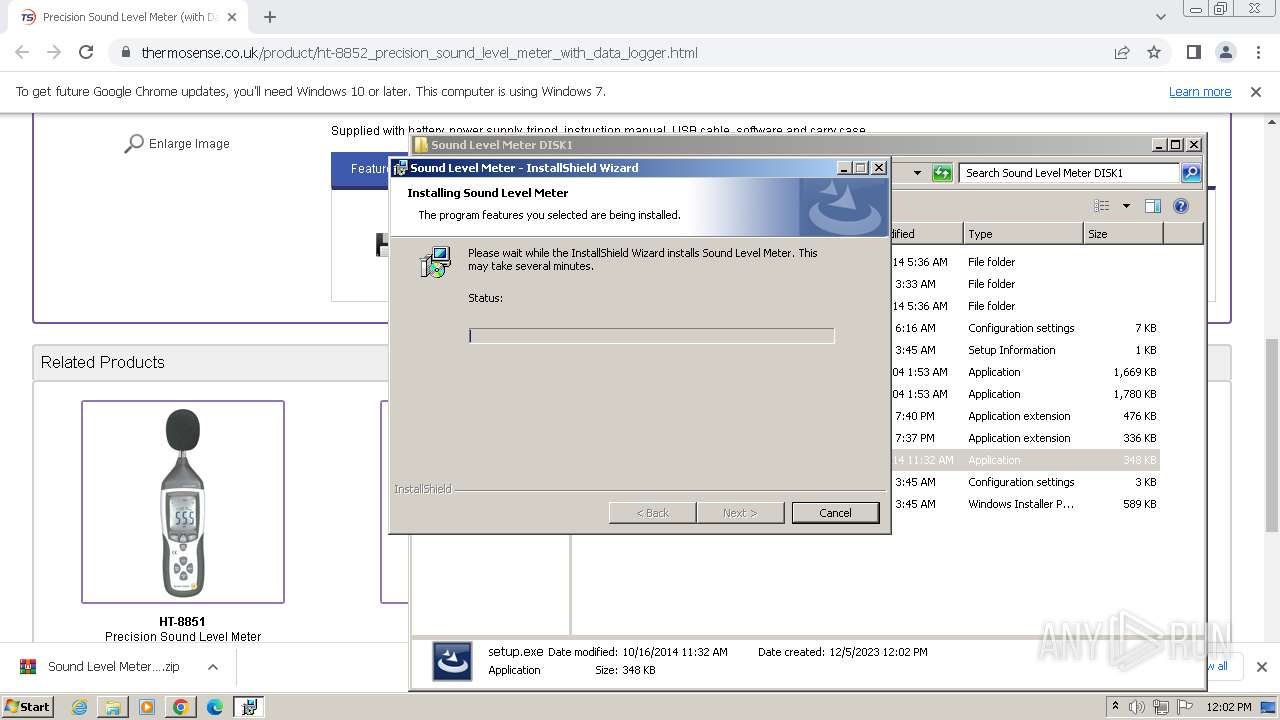The height and width of the screenshot is (720, 1280).
Task: Open the Explorer address bar history dropdown
Action: click(x=917, y=173)
